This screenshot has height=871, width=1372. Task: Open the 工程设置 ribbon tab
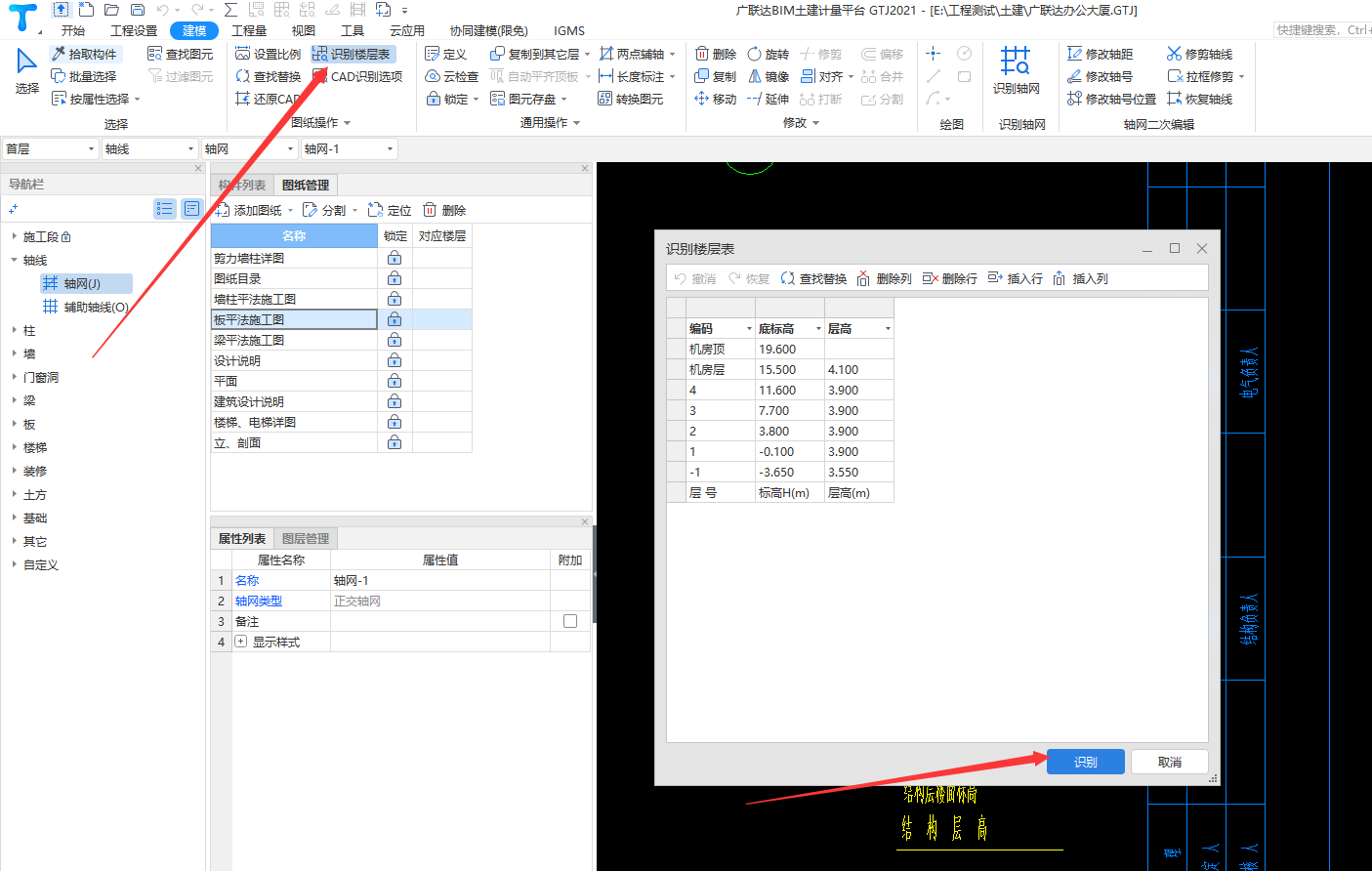(134, 30)
